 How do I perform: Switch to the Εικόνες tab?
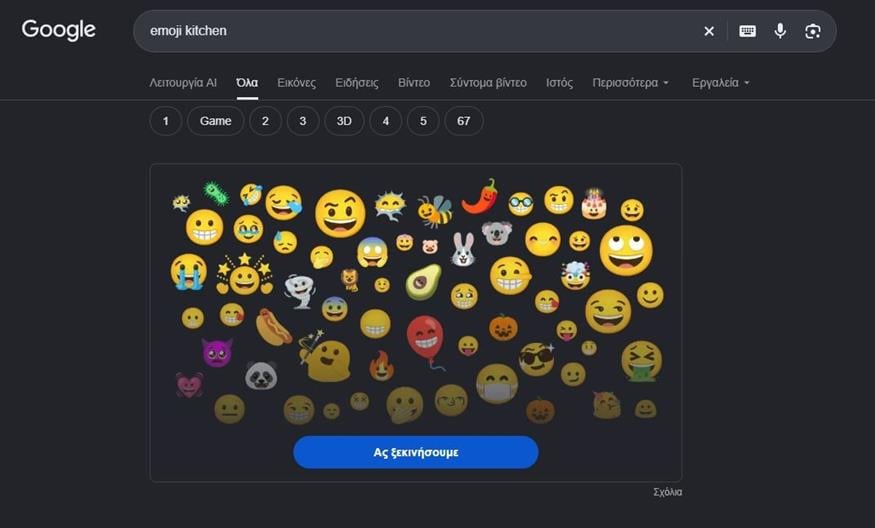coord(296,83)
